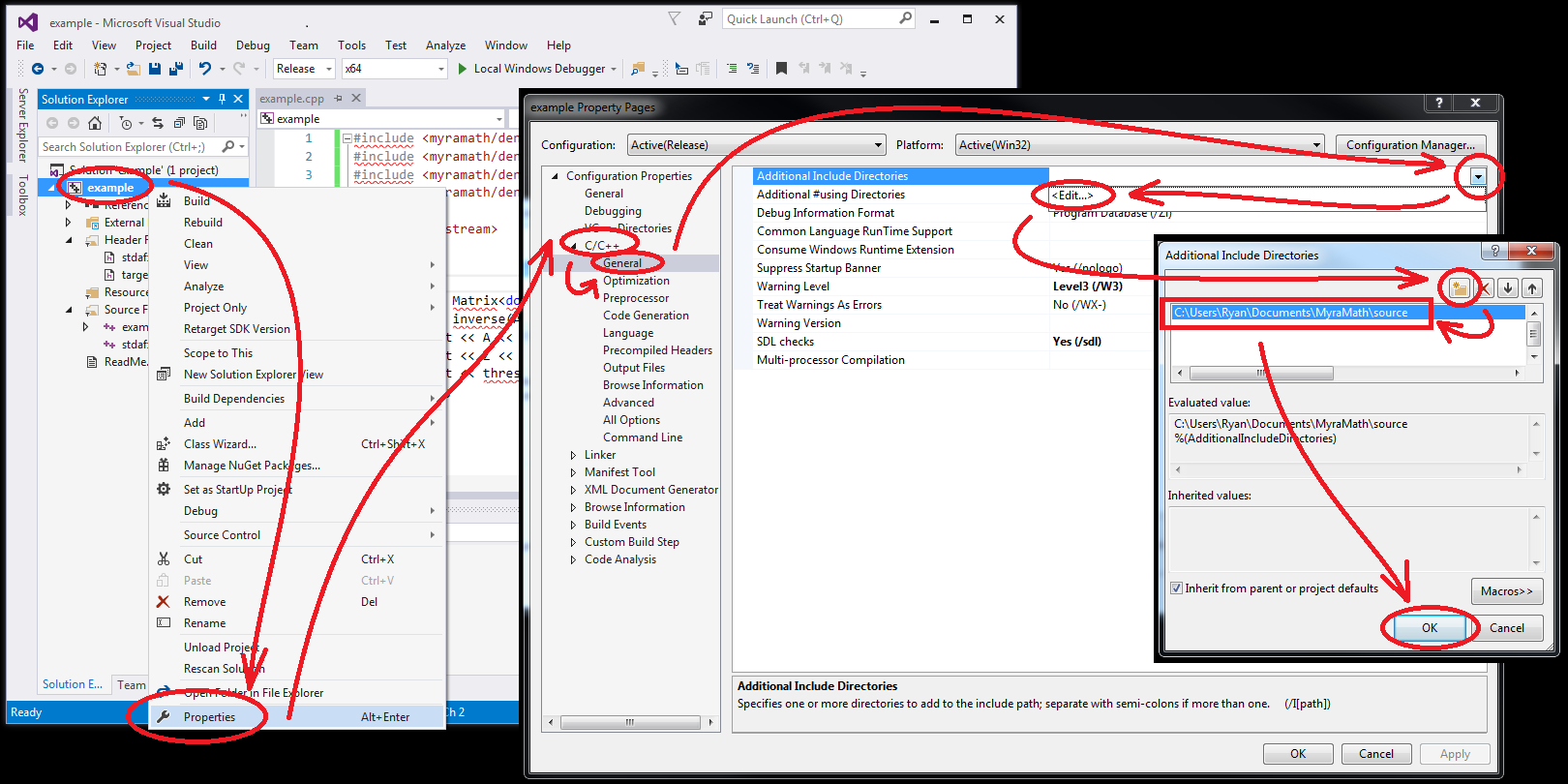The image size is (1568, 784).
Task: Click the New Project icon in the toolbar
Action: coord(100,69)
